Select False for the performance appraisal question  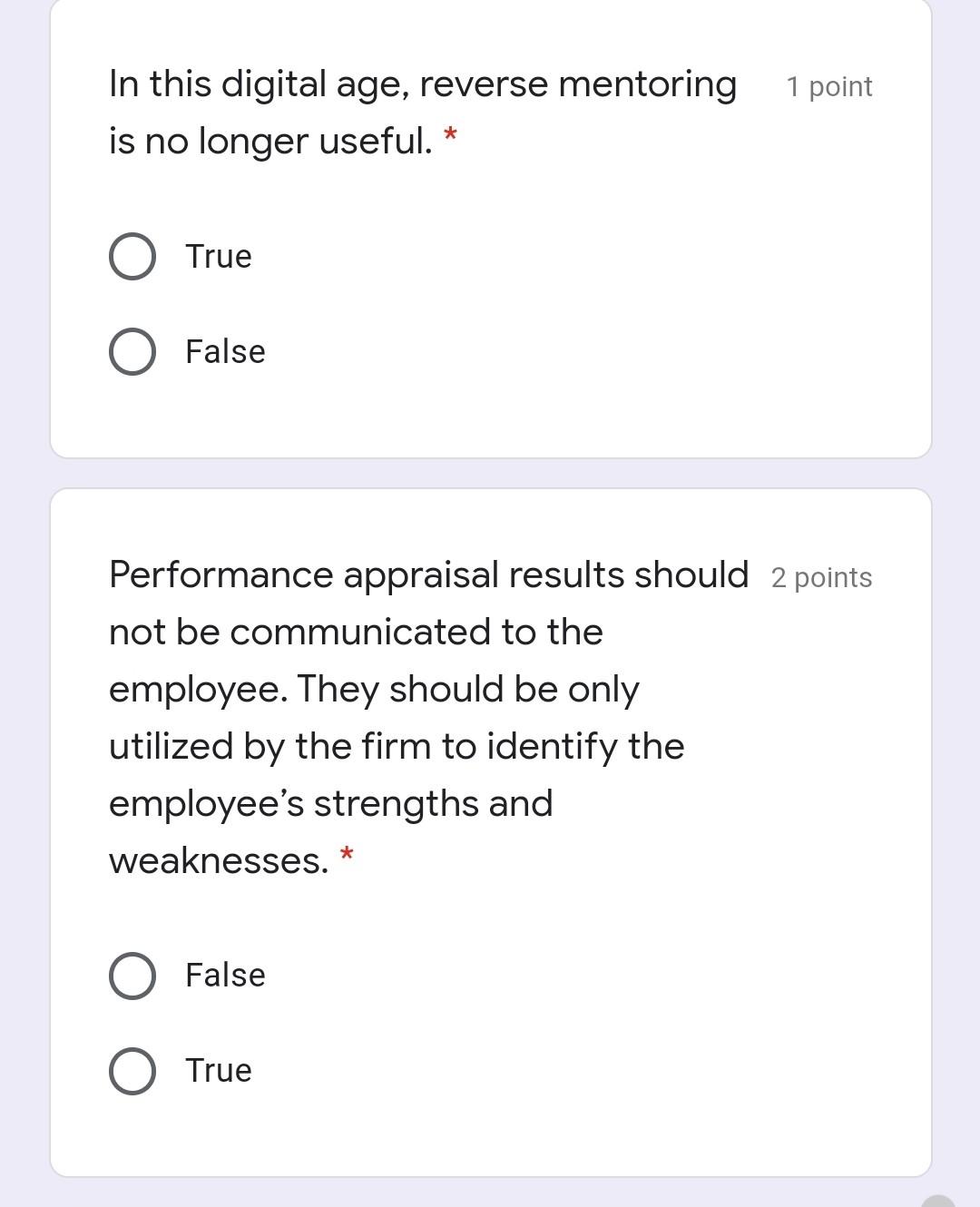coord(132,976)
